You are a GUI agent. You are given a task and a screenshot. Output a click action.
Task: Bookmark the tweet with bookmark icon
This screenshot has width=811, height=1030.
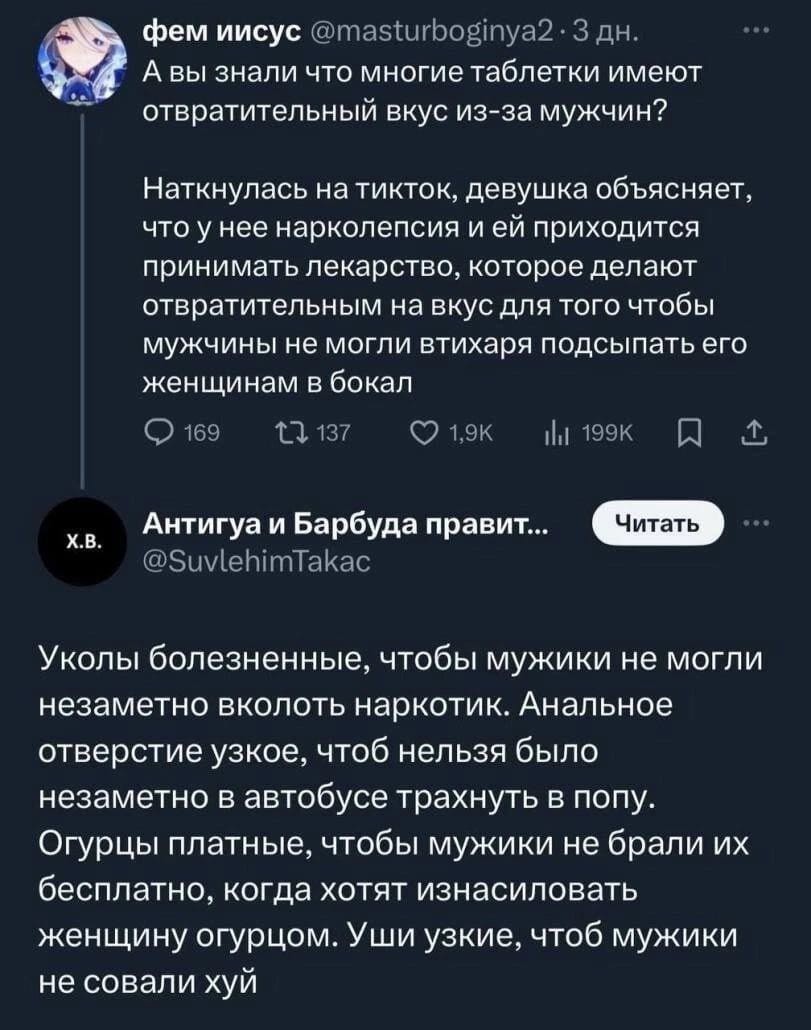(x=690, y=433)
